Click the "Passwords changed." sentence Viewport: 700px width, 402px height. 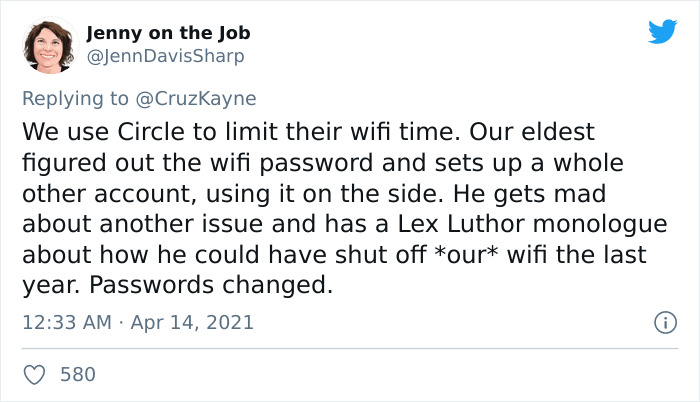click(x=210, y=284)
